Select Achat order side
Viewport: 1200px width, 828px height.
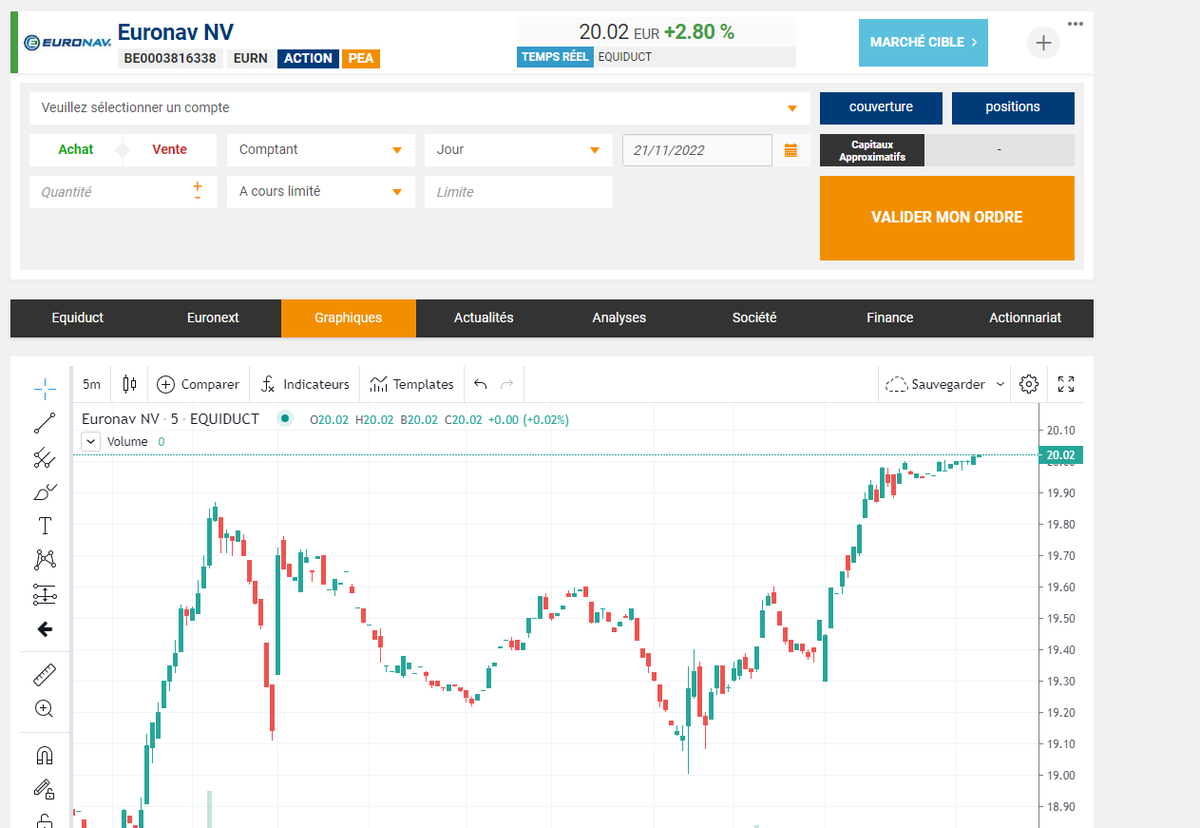[x=76, y=150]
